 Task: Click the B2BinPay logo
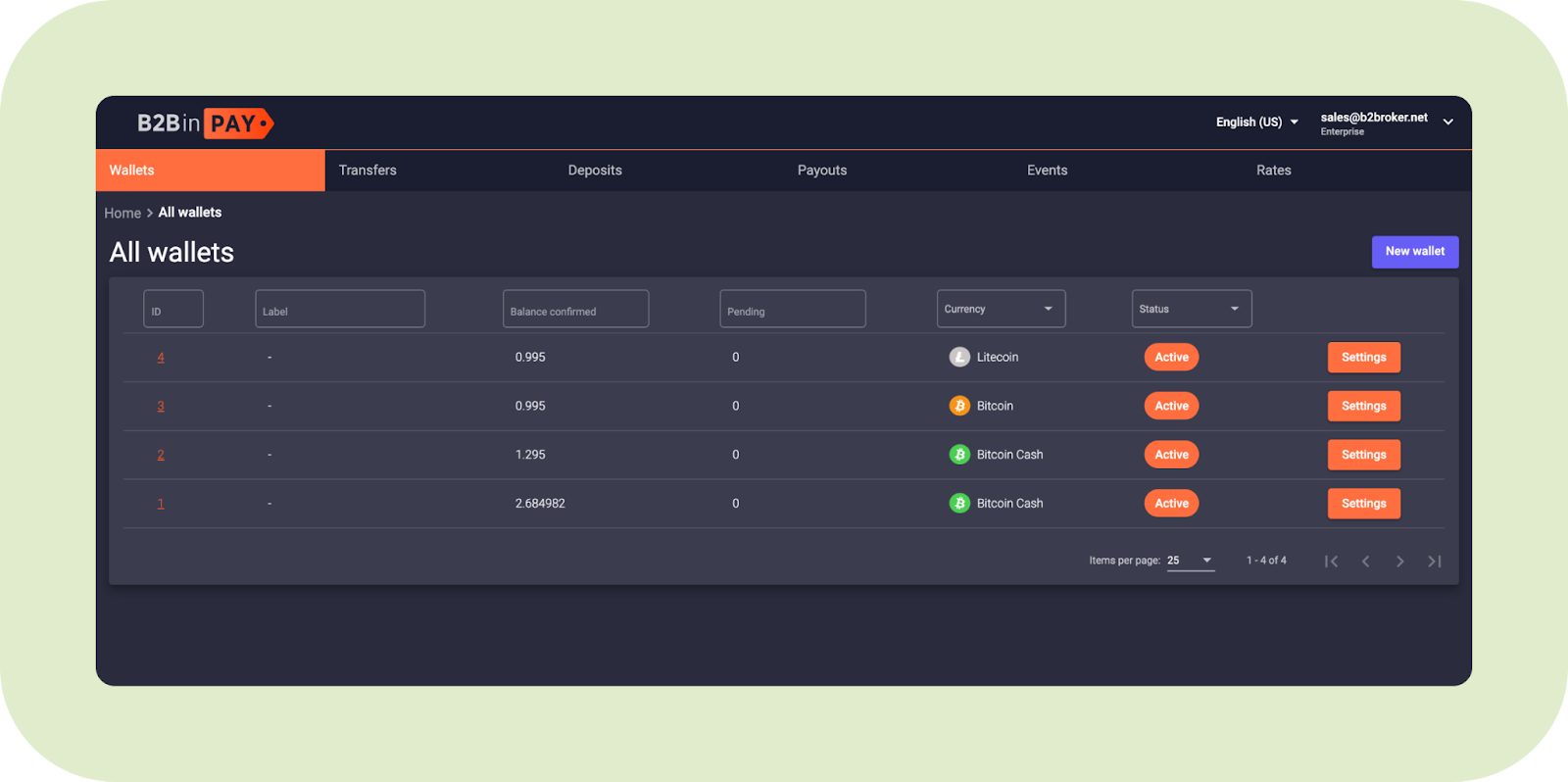click(x=205, y=123)
